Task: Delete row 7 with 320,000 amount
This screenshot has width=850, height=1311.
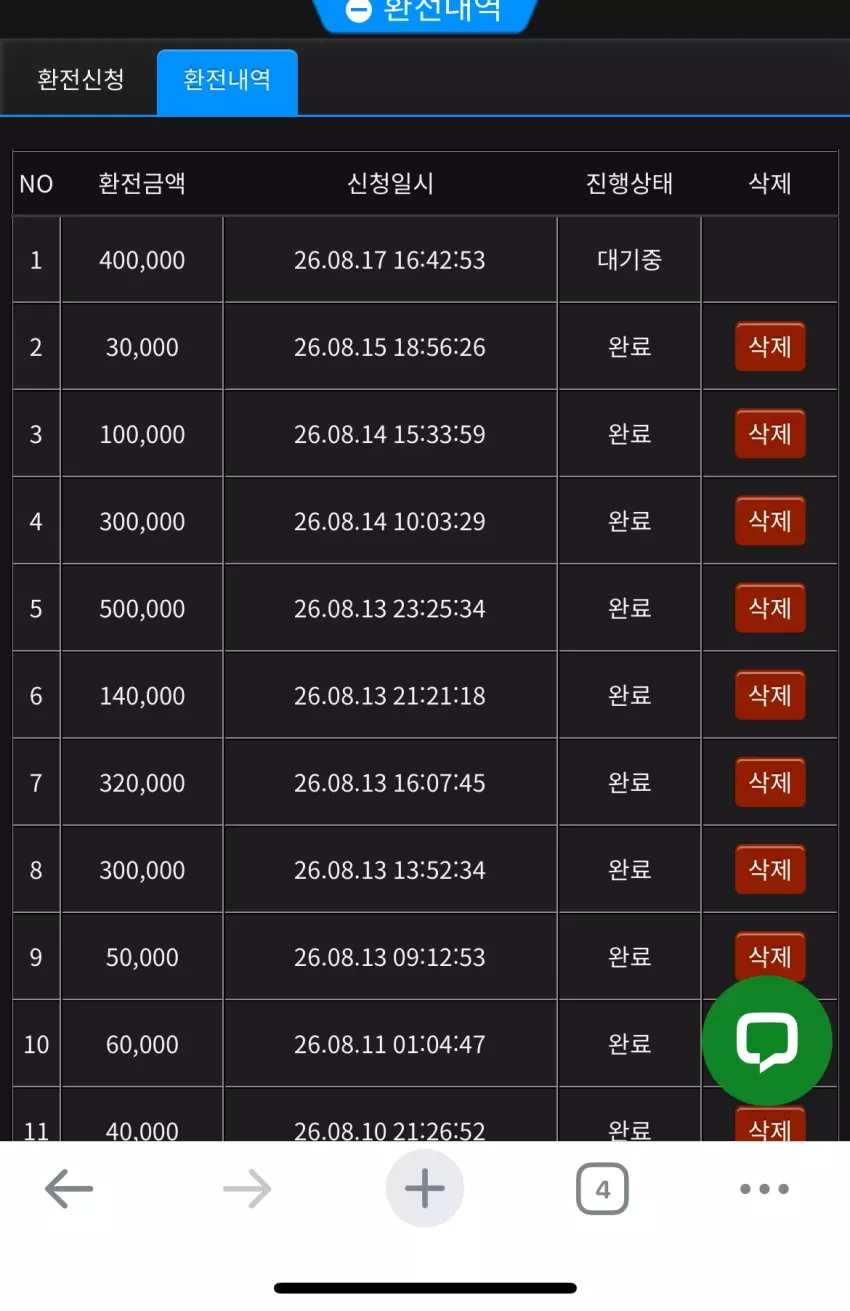Action: 770,781
